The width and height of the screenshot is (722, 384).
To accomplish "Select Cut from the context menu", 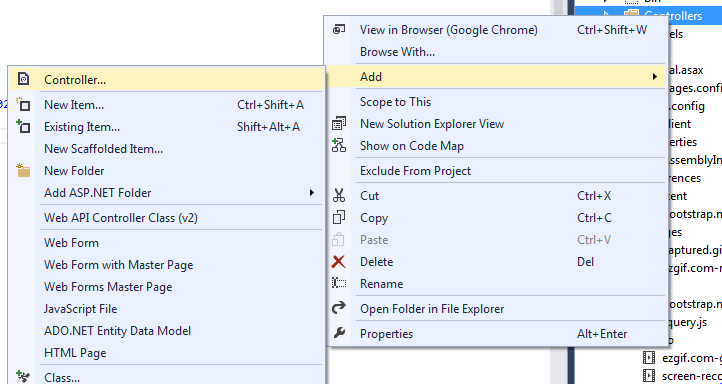I will (x=496, y=196).
